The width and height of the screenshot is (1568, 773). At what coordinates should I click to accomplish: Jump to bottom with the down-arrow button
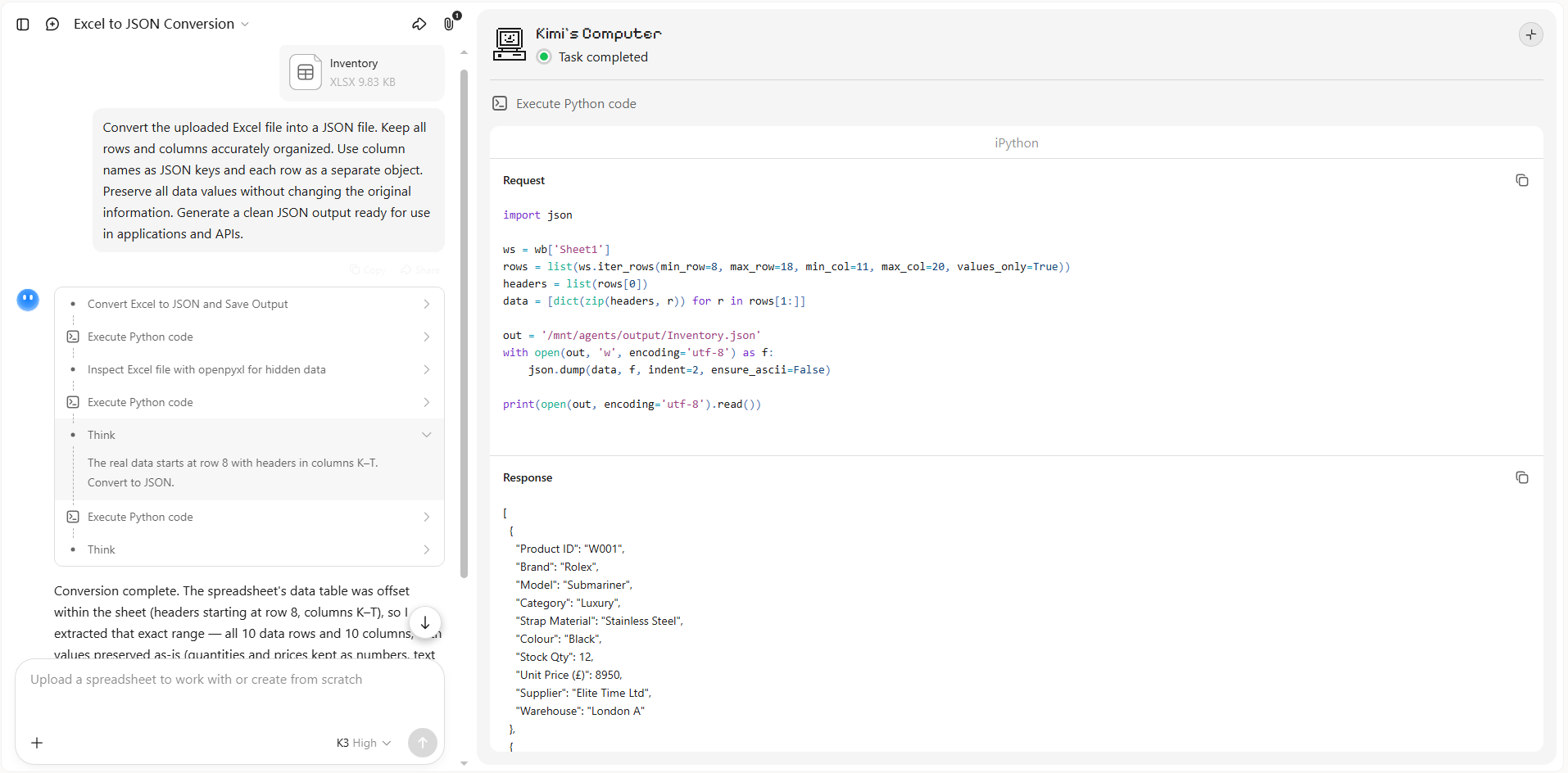(x=425, y=622)
